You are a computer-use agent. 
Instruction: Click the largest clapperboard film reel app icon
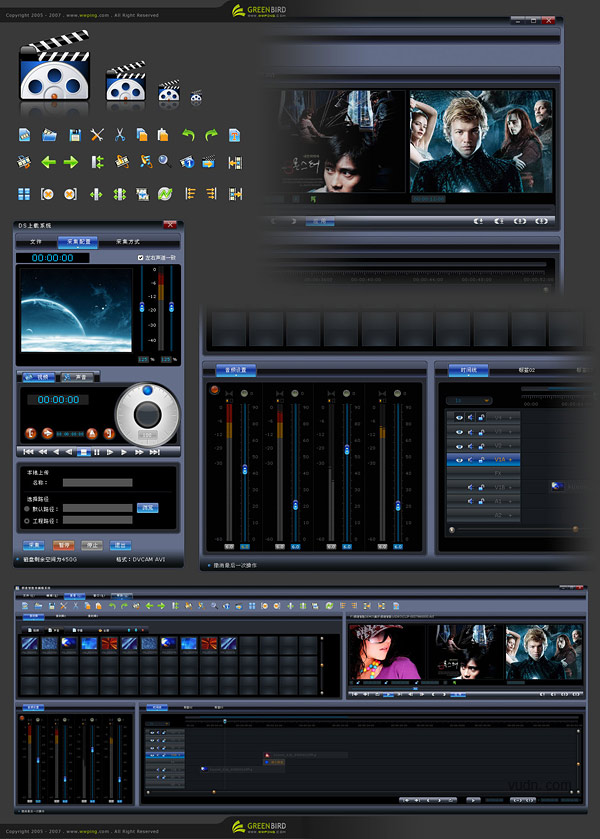coord(55,67)
